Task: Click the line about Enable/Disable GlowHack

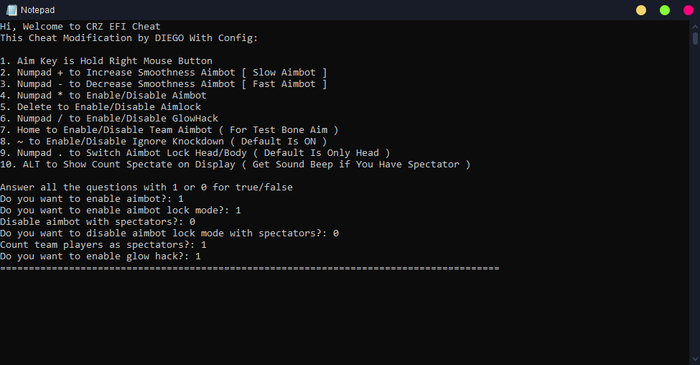Action: (109, 118)
